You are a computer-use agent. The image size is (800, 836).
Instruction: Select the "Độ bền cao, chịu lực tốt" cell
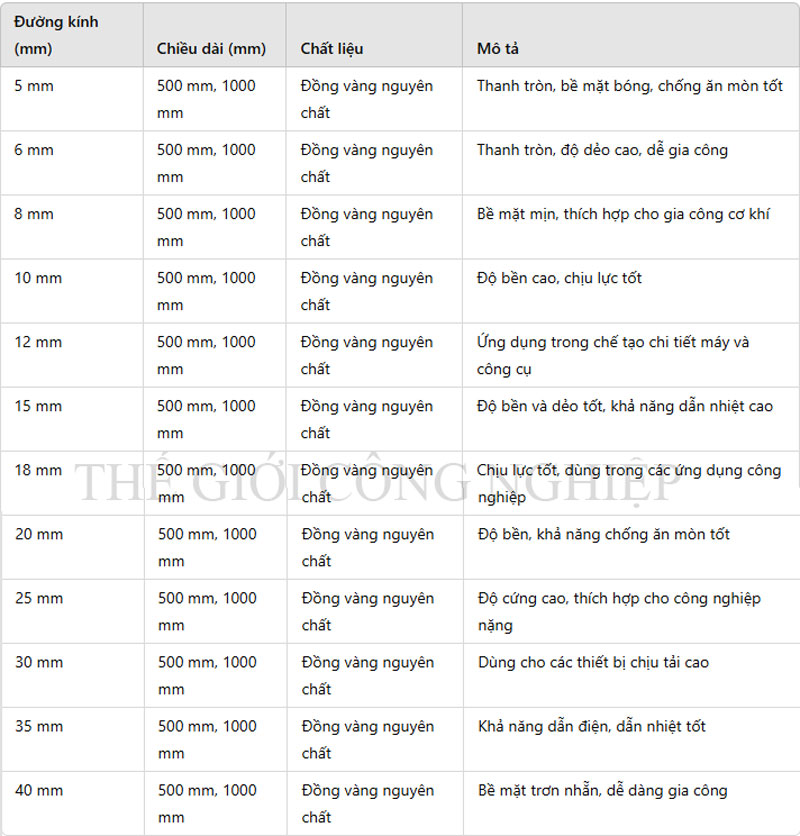(x=559, y=278)
